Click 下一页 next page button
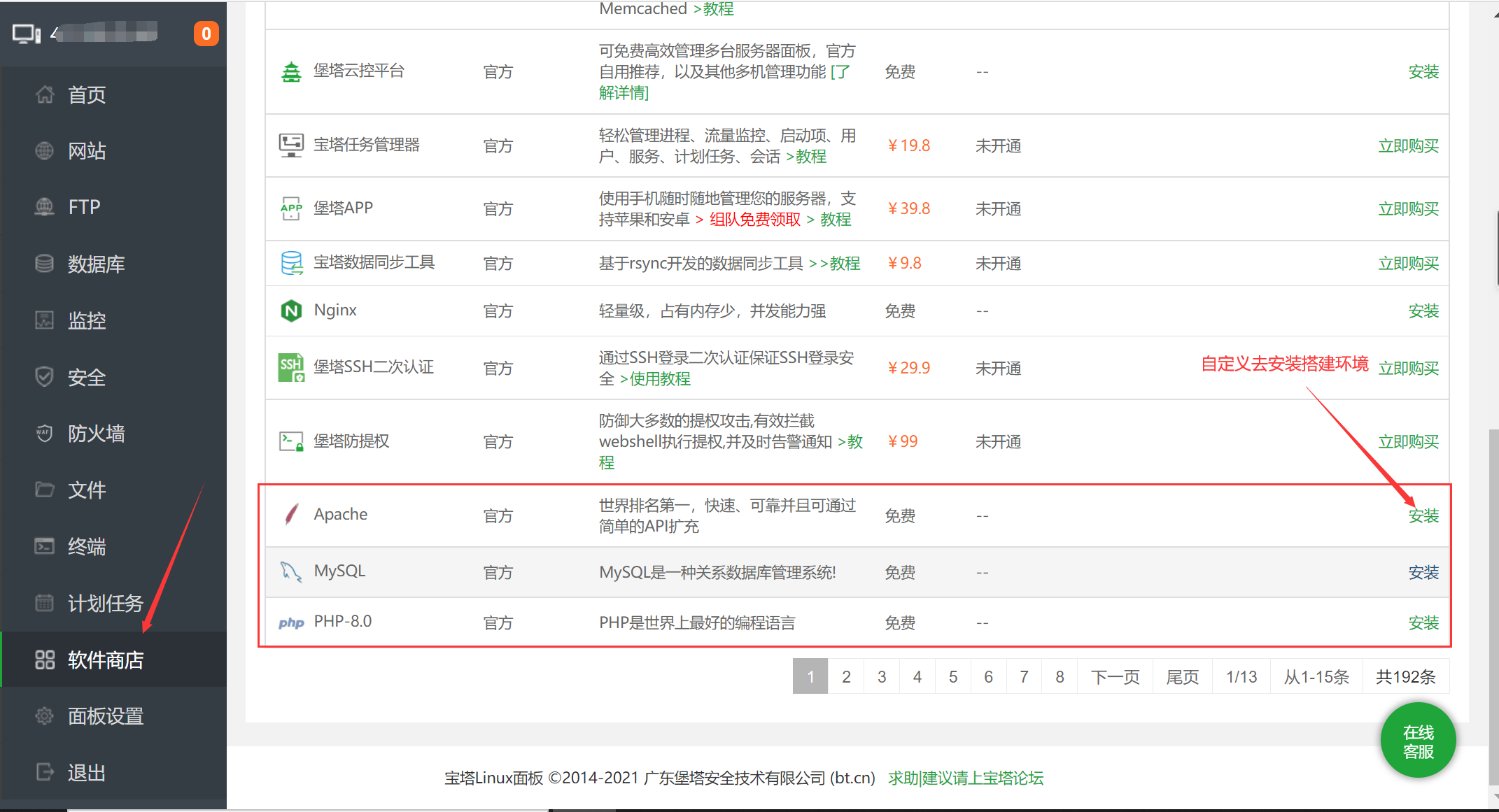 coord(1116,676)
